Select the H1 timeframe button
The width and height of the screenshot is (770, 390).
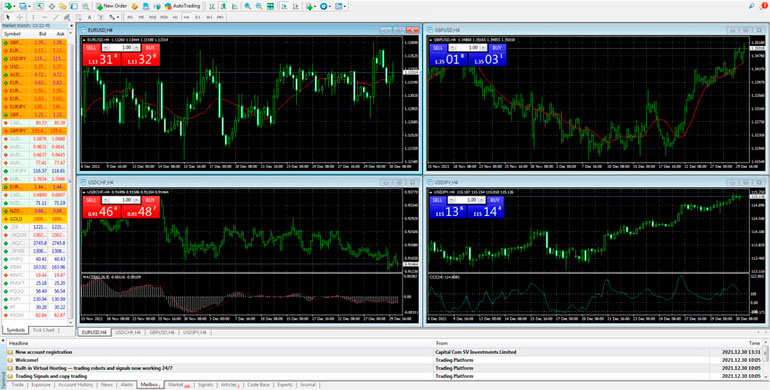click(x=175, y=17)
